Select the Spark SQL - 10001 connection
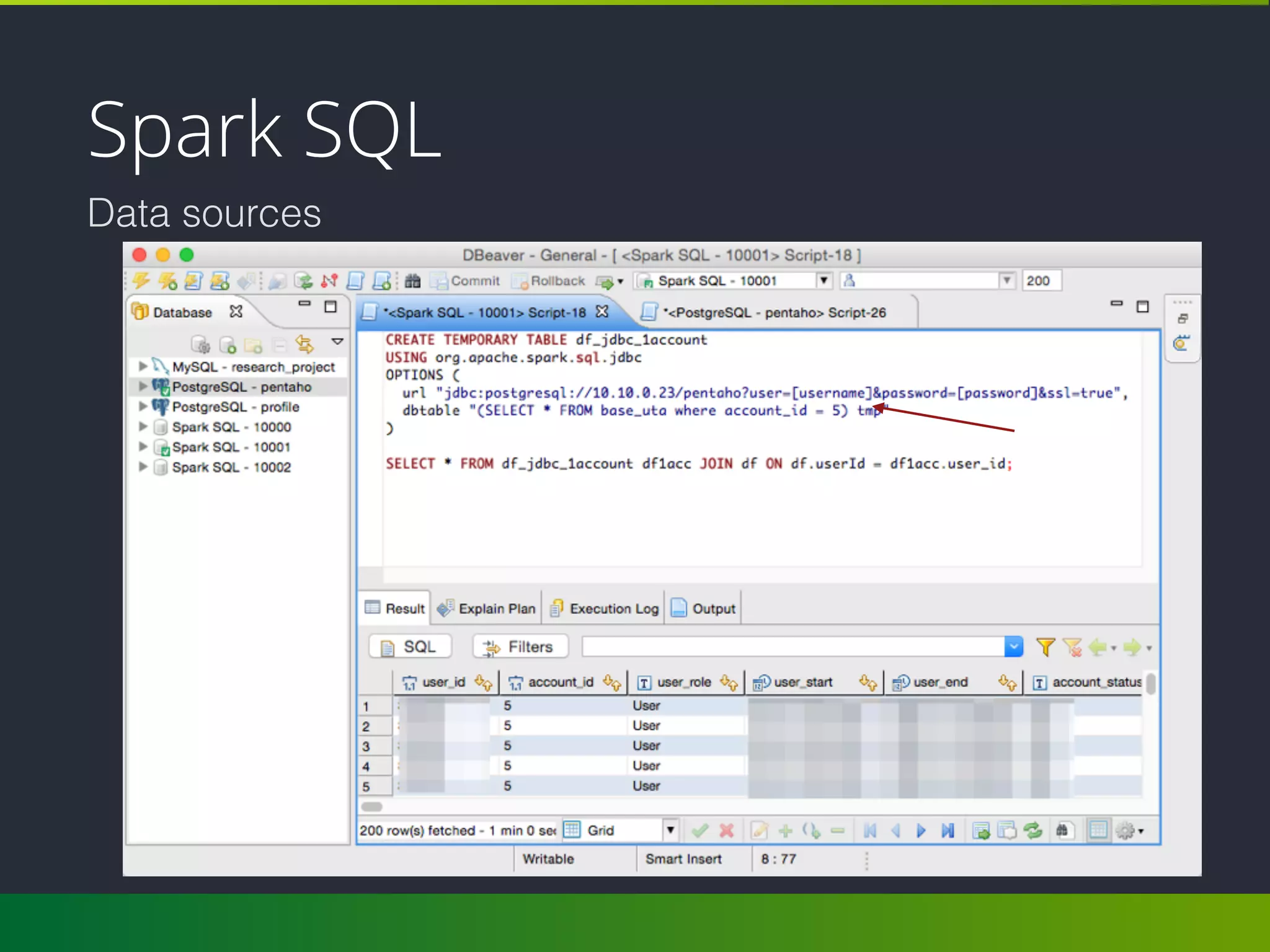Viewport: 1270px width, 952px height. click(231, 447)
